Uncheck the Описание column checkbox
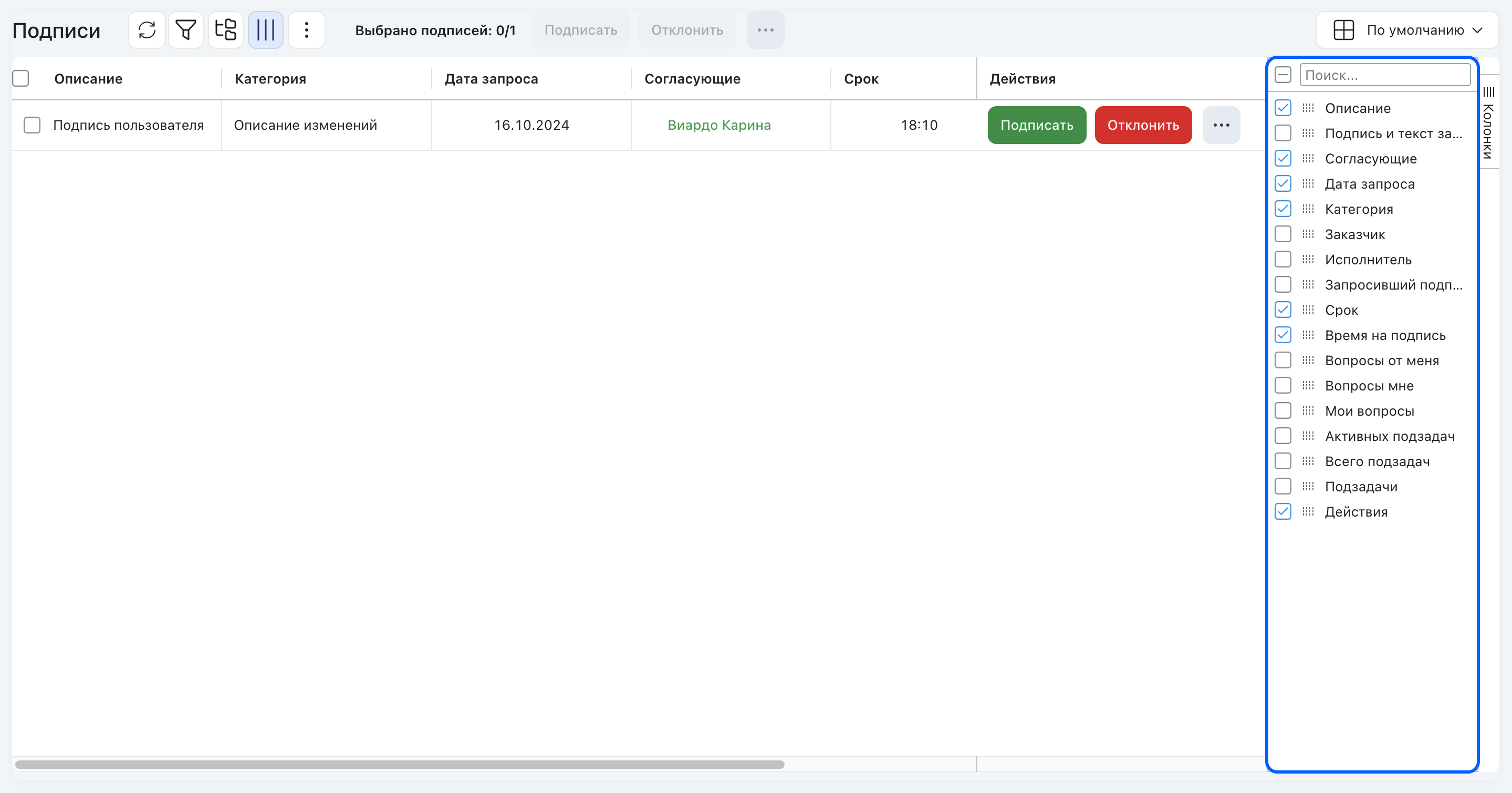 (1283, 108)
